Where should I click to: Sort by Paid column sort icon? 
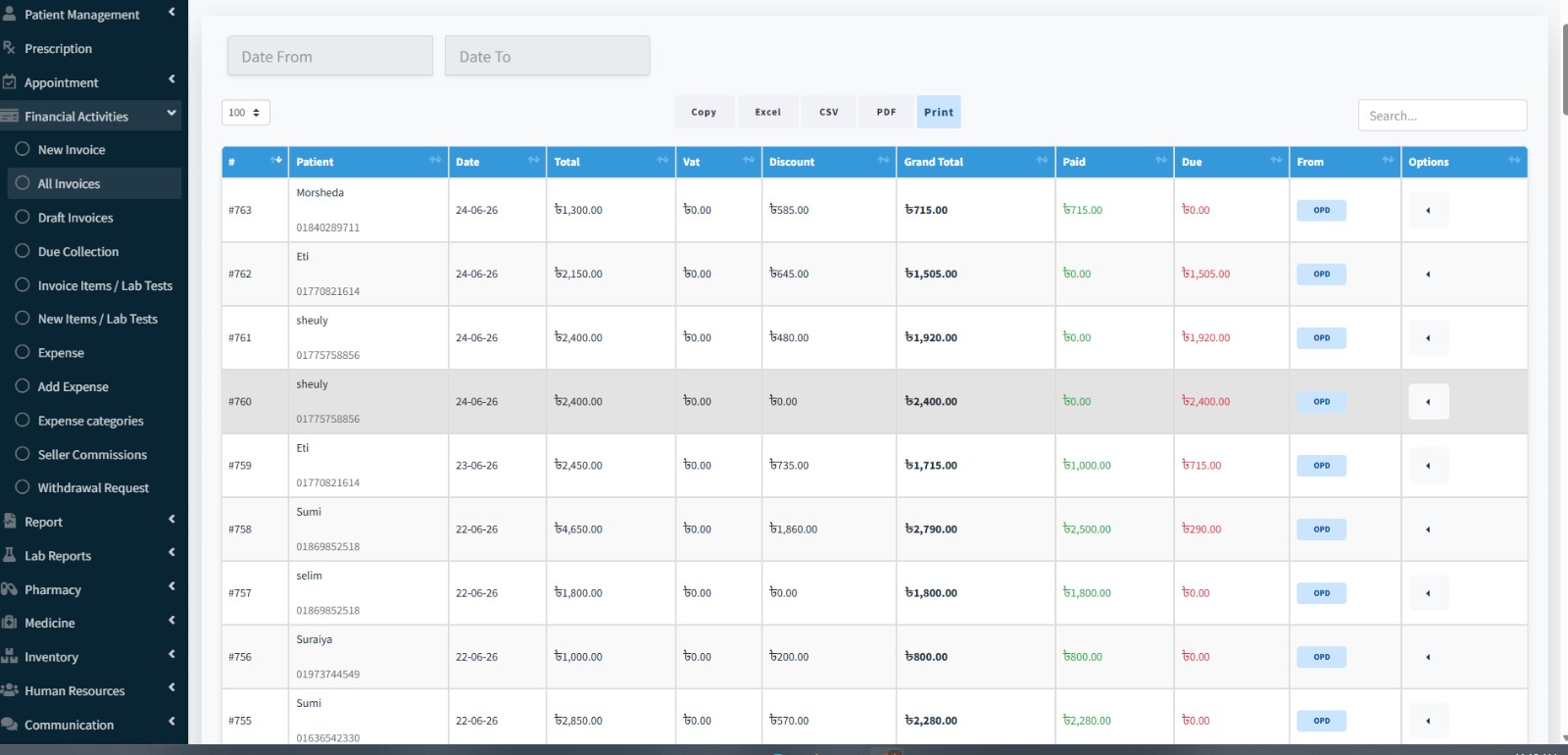click(1161, 160)
